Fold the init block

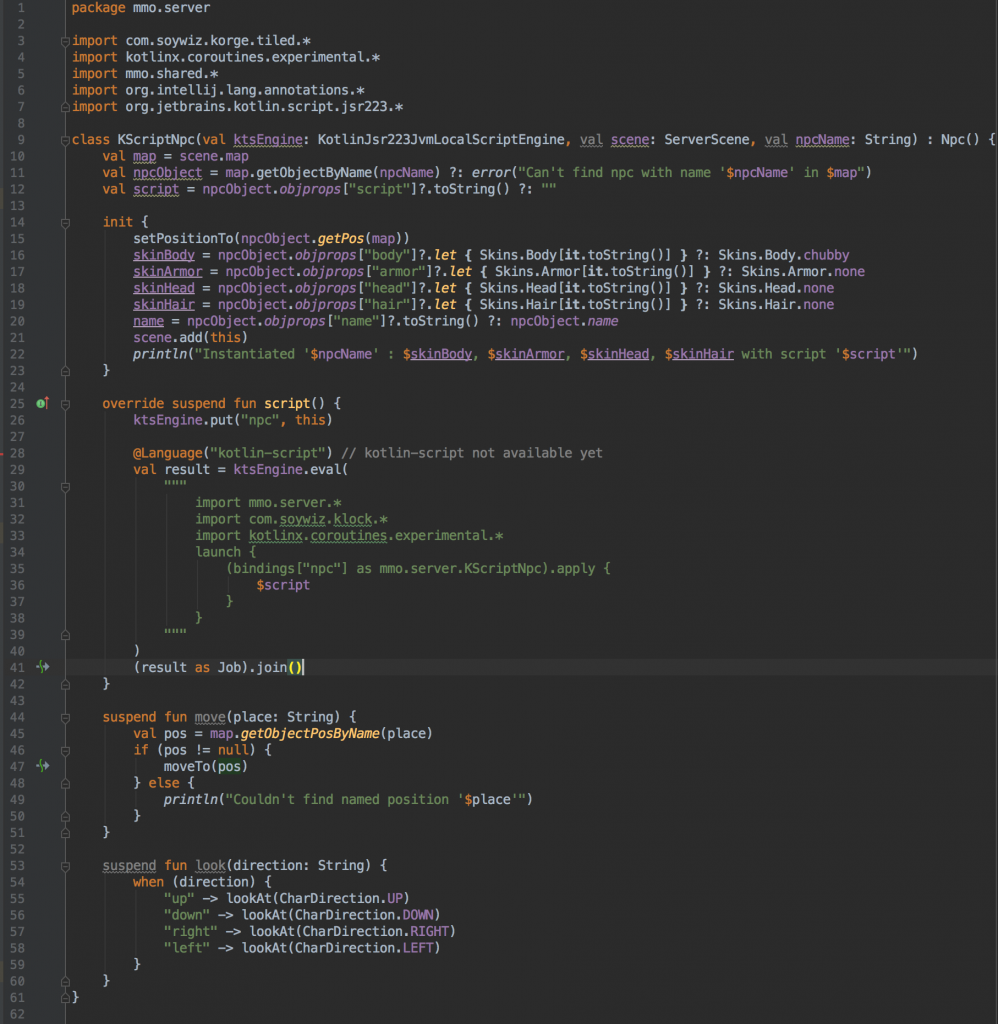[66, 222]
